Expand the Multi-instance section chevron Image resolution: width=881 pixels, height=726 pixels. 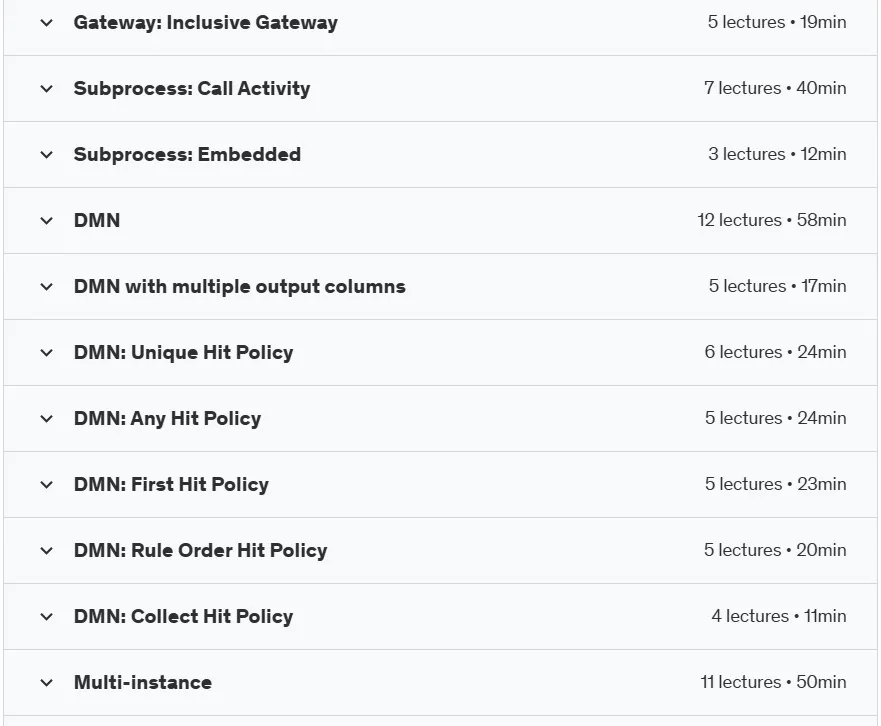click(x=47, y=683)
